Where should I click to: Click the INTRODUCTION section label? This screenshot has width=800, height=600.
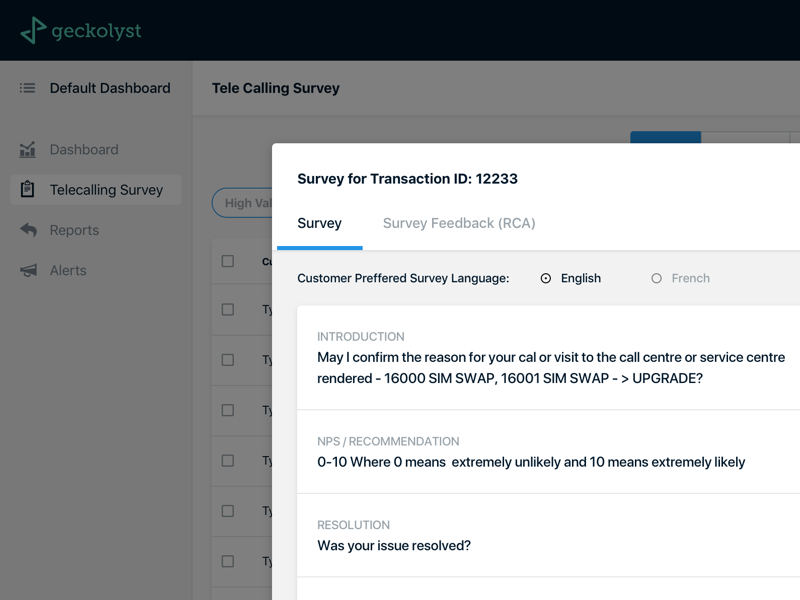click(x=361, y=337)
